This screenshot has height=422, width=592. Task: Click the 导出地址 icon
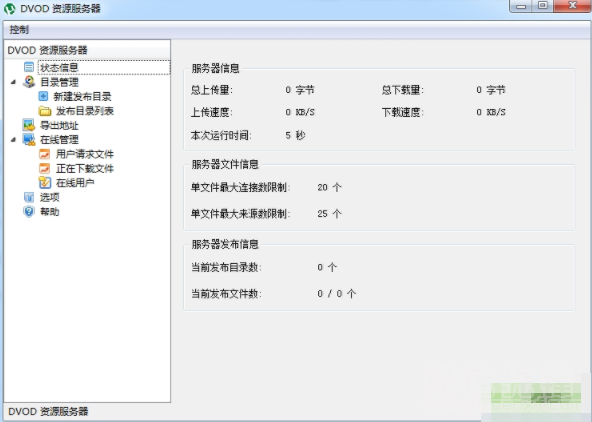point(29,125)
